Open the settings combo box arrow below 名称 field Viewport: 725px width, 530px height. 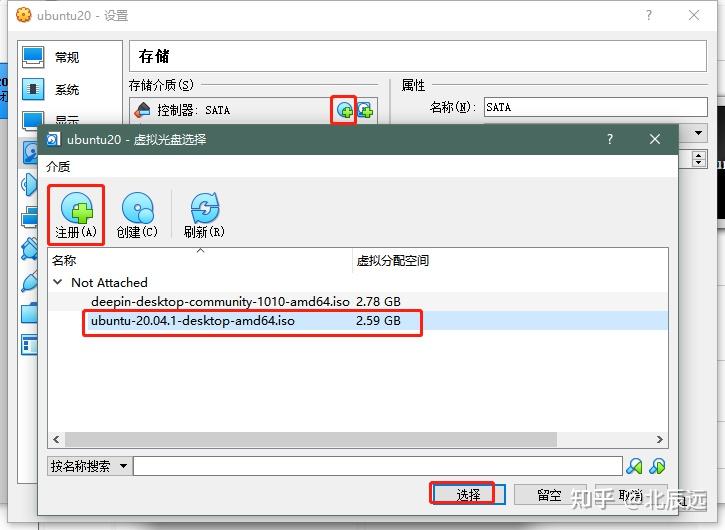tap(698, 133)
